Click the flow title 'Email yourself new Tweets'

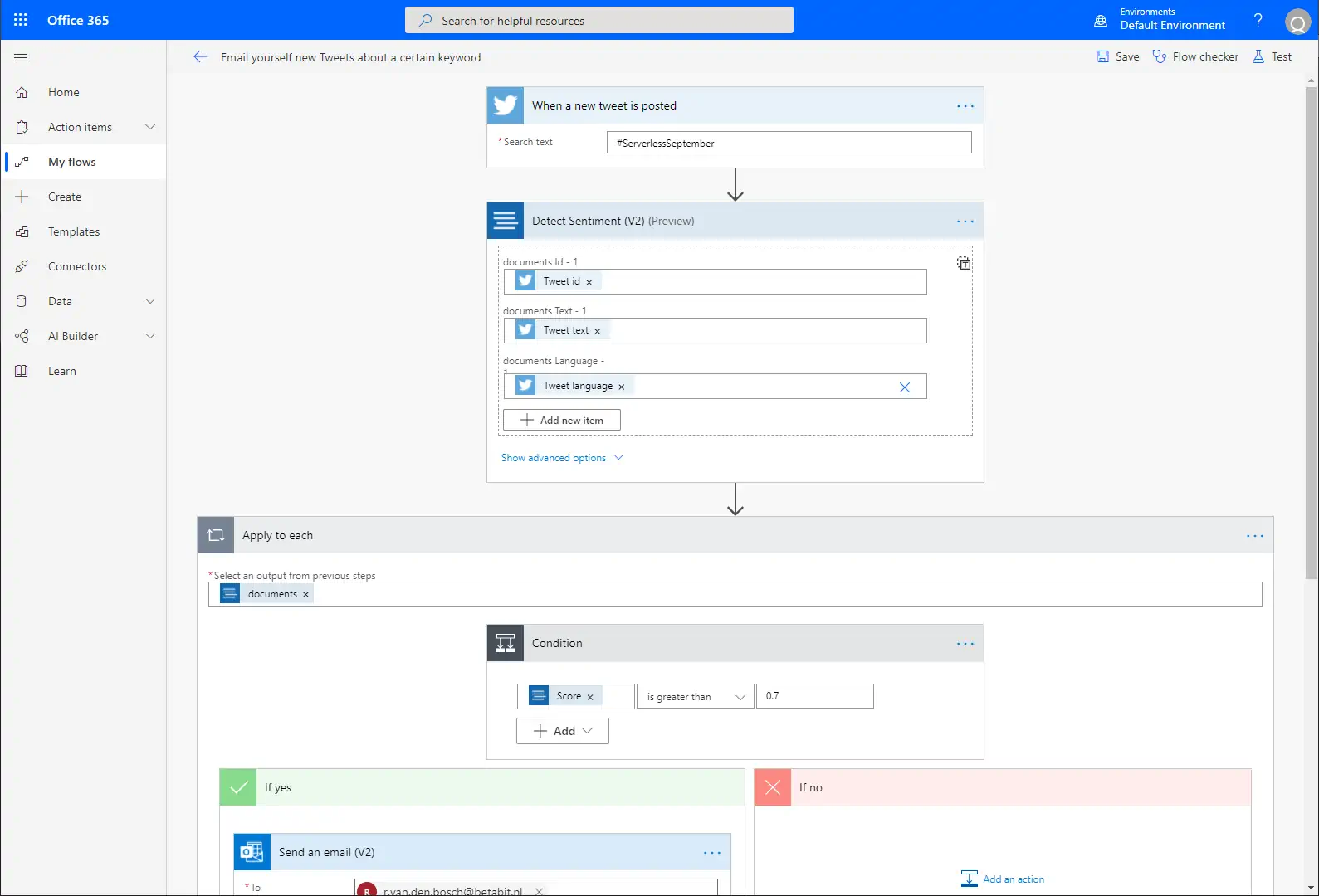click(x=350, y=57)
